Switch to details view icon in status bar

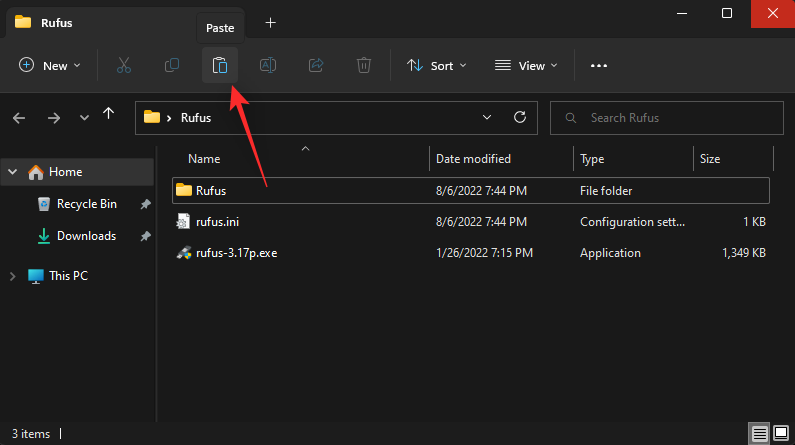pyautogui.click(x=759, y=434)
